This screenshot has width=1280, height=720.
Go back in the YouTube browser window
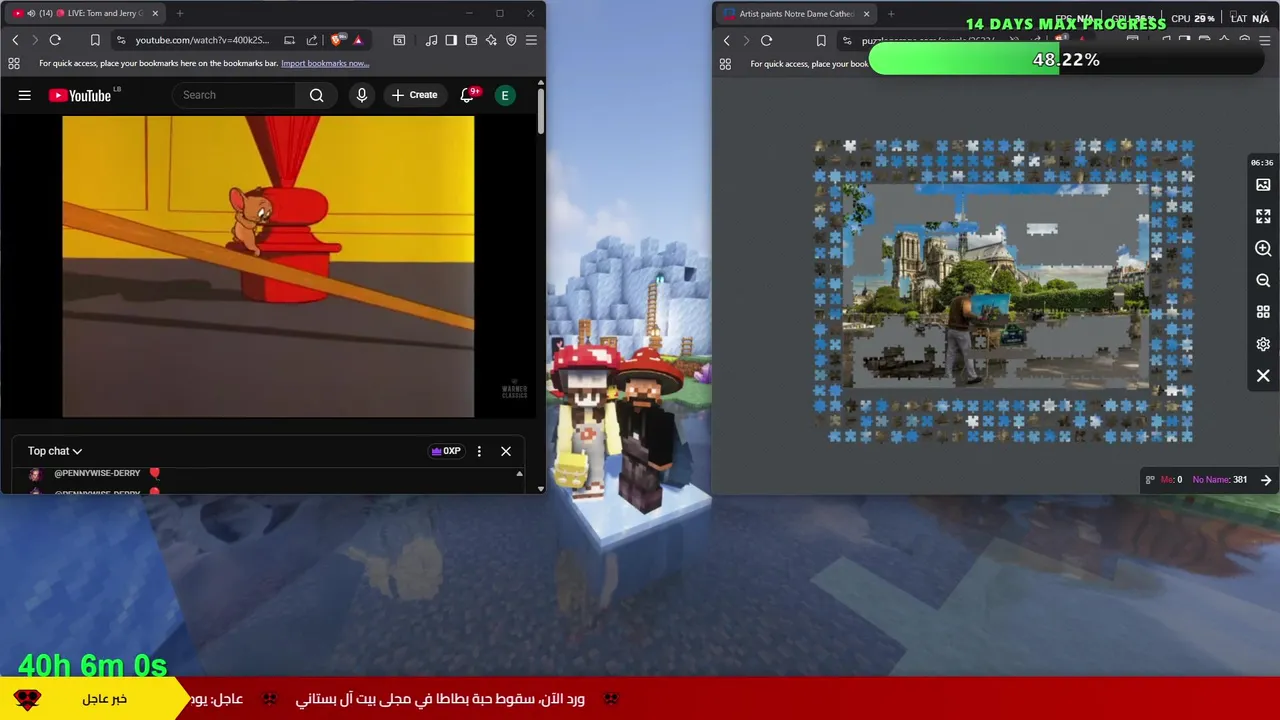click(15, 40)
